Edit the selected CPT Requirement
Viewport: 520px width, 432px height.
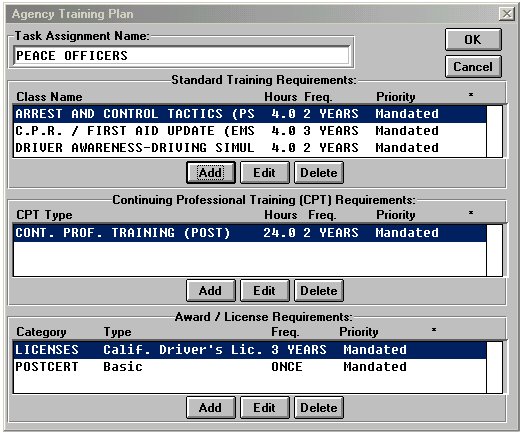click(265, 291)
